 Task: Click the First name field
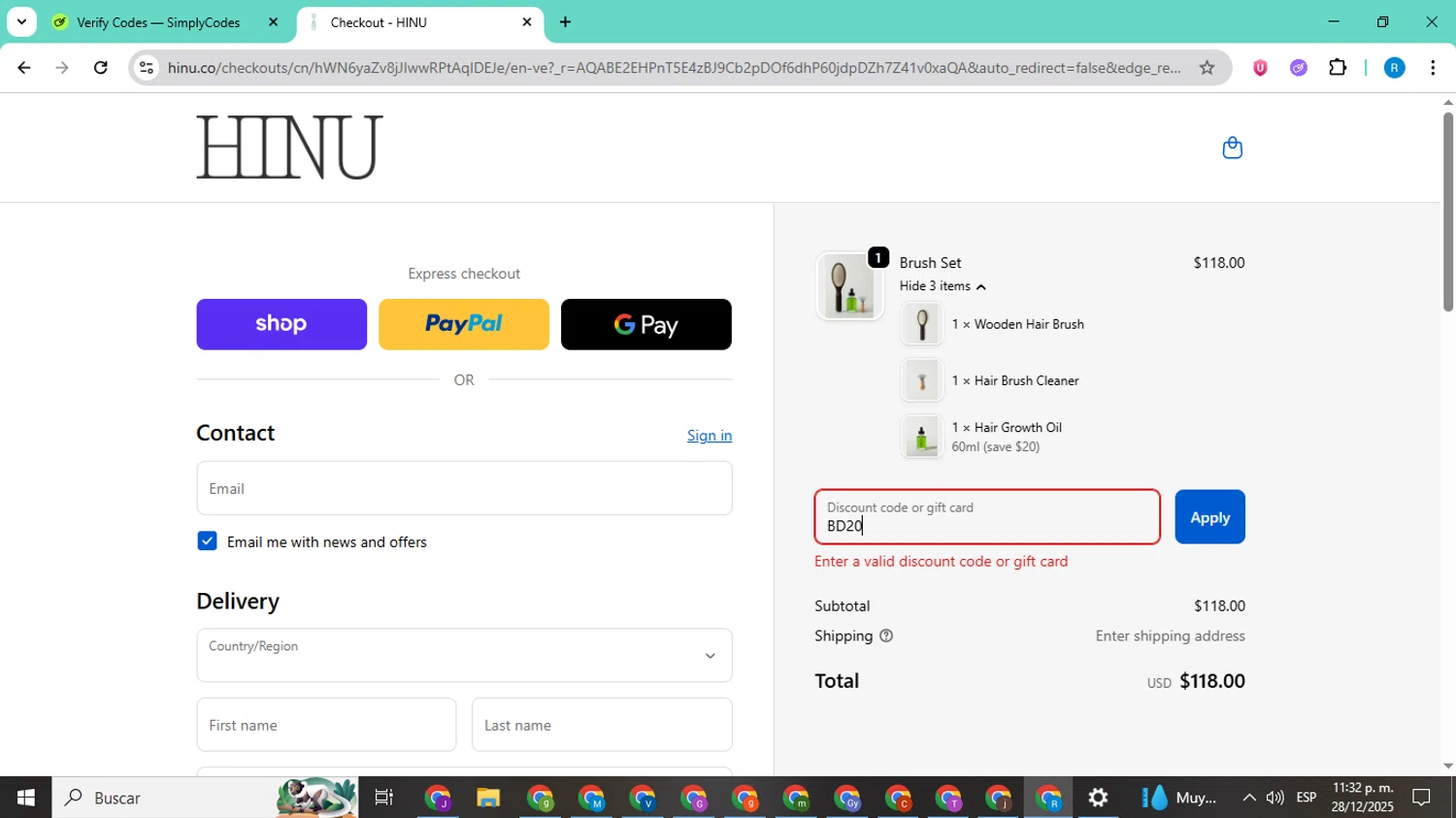coord(326,725)
